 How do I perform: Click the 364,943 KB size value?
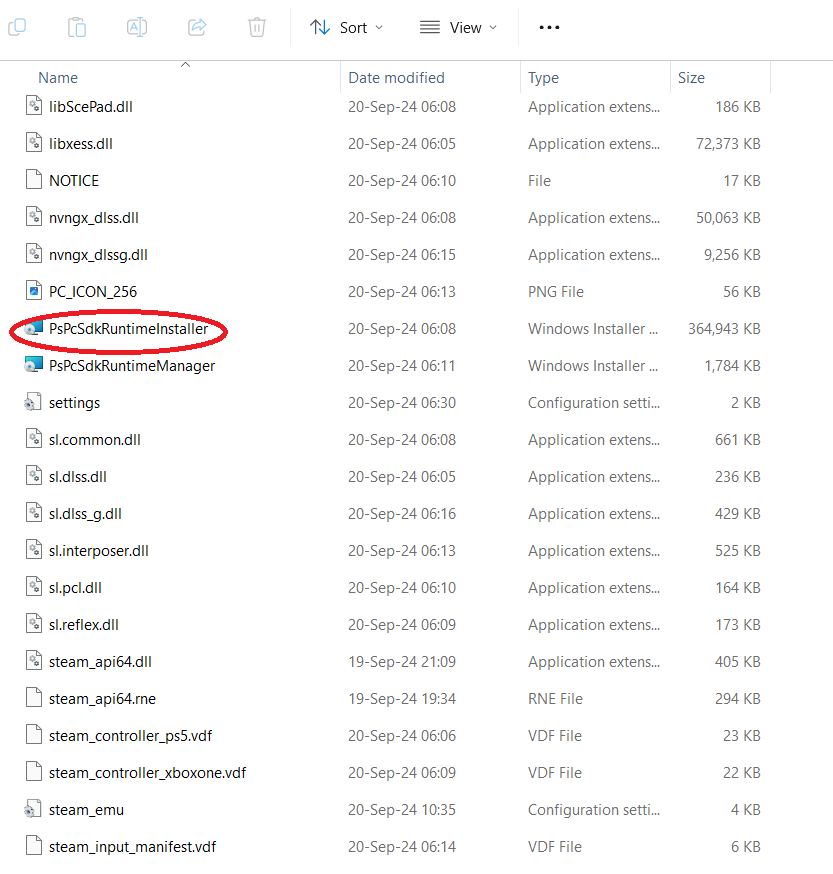pos(724,329)
